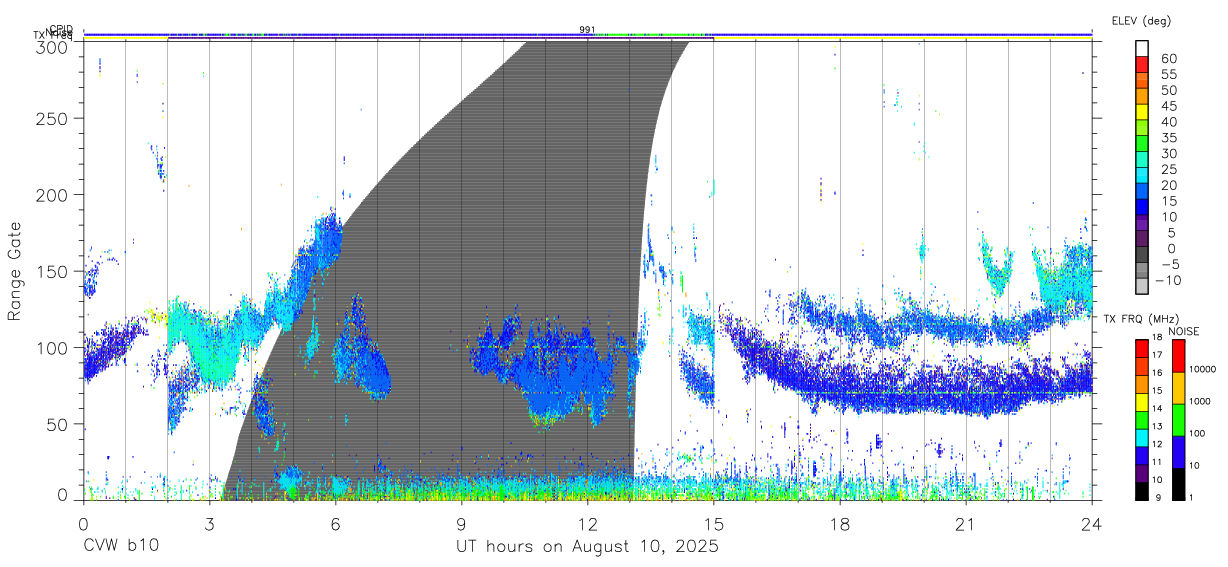Click the 6 tick on UT hours axis
Image resolution: width=1228 pixels, height=567 pixels.
click(x=335, y=523)
